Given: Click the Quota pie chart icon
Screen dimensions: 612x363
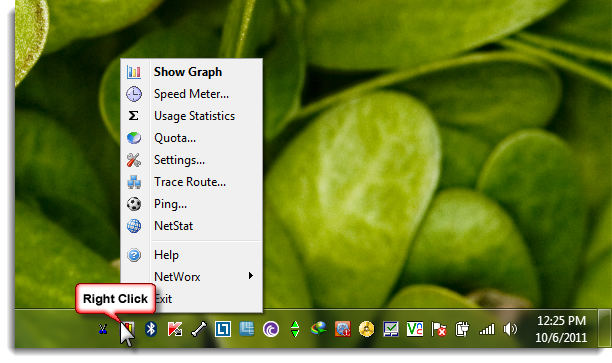Looking at the screenshot, I should (133, 138).
